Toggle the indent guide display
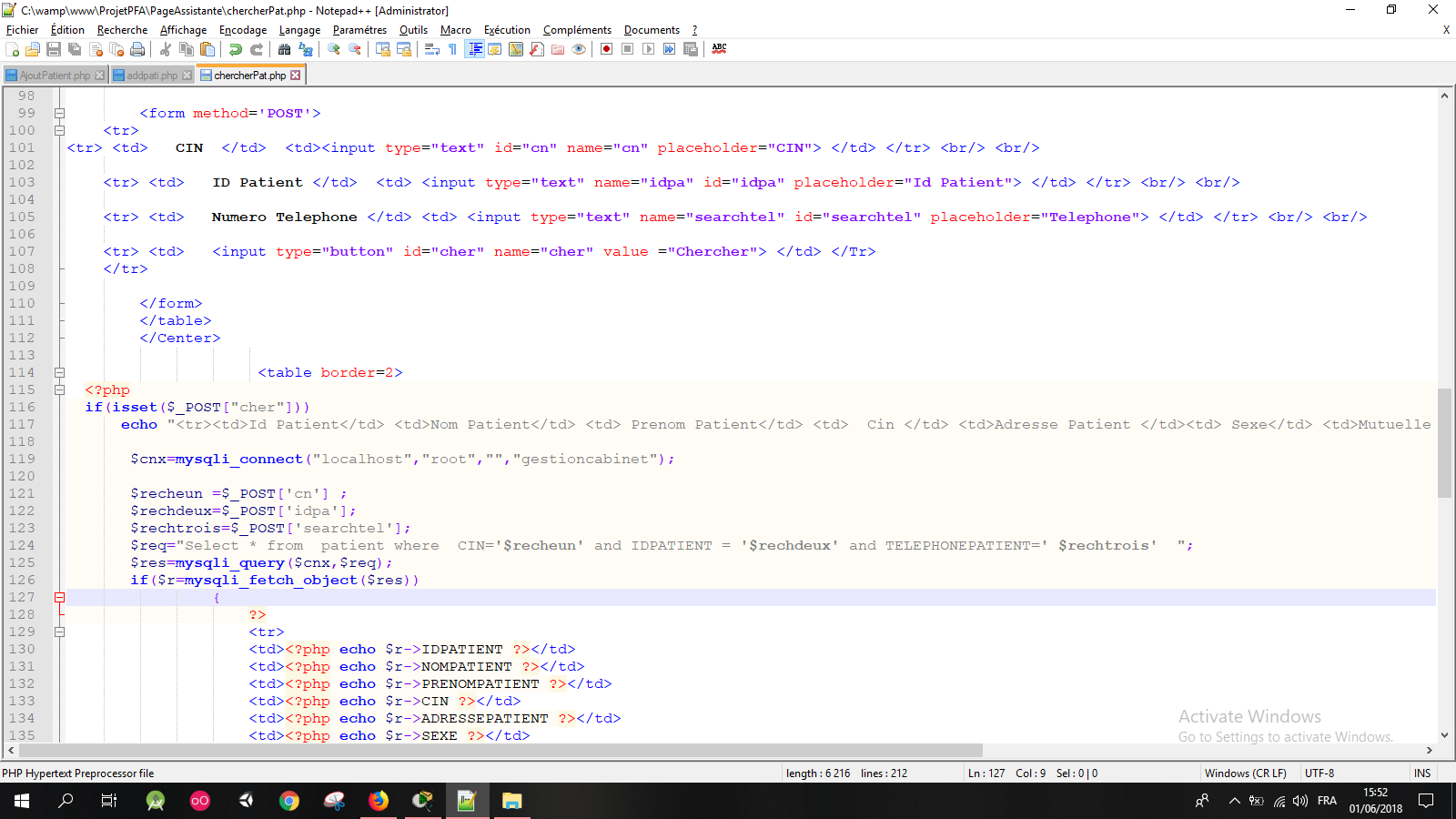1456x819 pixels. 473,49
